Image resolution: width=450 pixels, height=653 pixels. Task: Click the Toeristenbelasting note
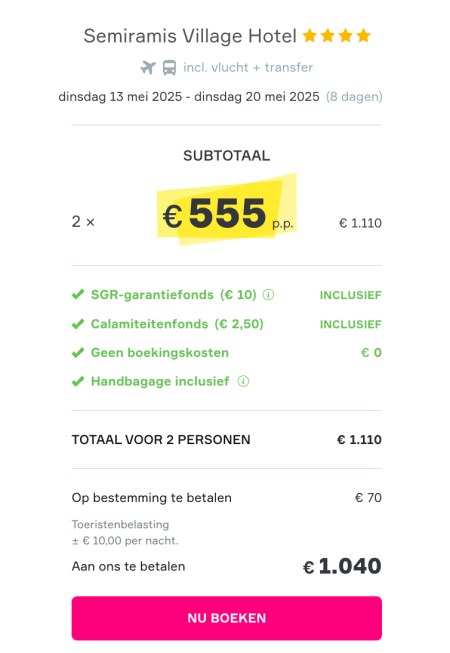[125, 533]
